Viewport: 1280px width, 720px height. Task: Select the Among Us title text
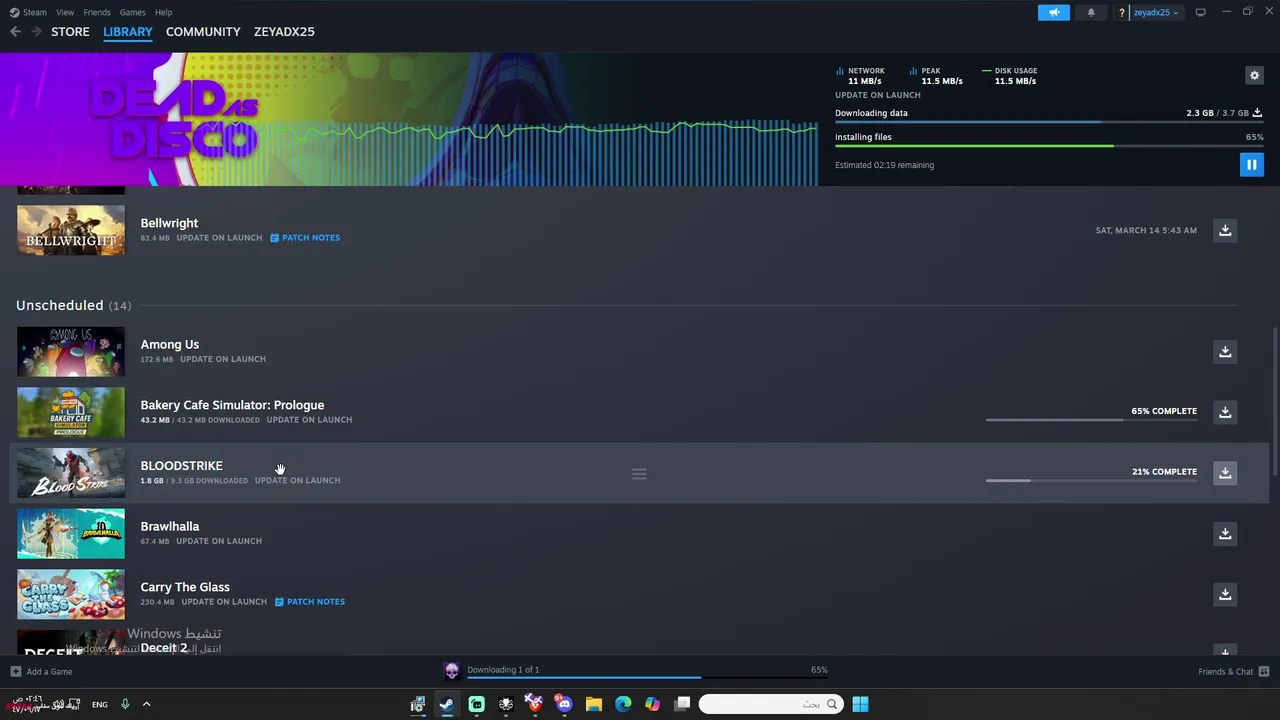[169, 344]
